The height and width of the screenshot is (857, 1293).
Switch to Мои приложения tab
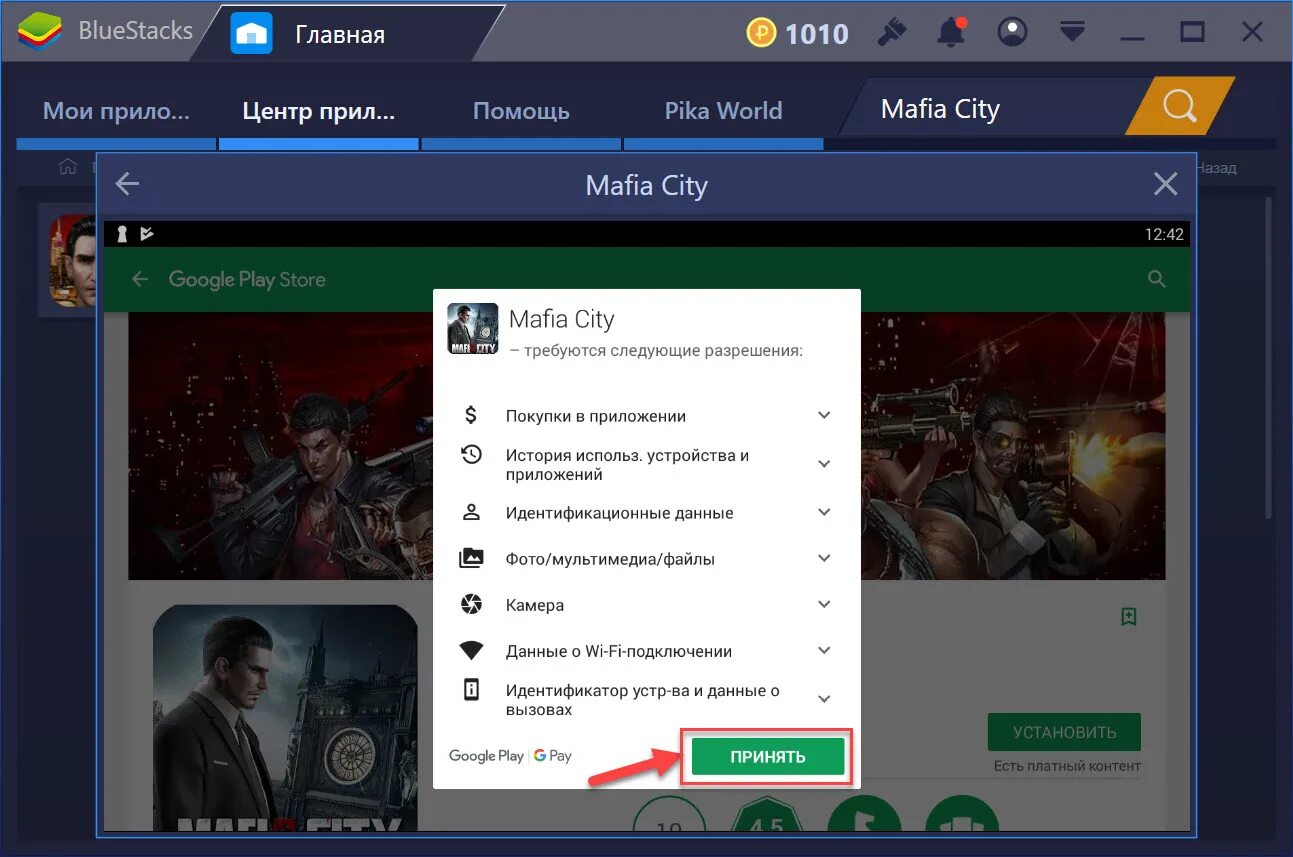[116, 111]
